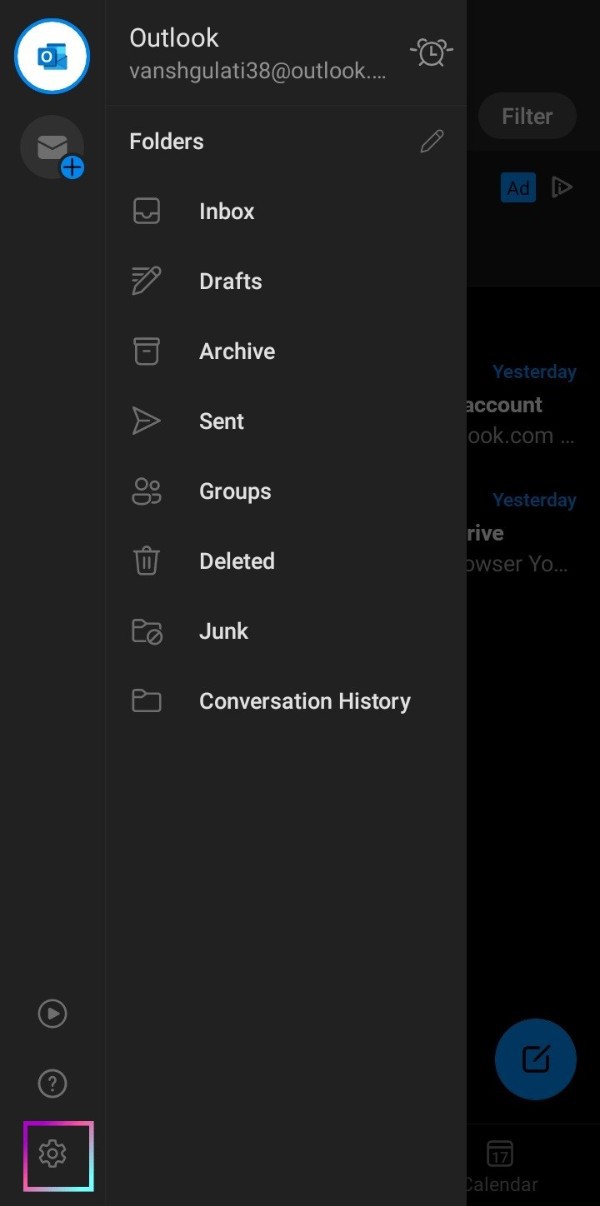Tap the vanshgulati38@outlook email address
The image size is (600, 1206).
click(257, 72)
